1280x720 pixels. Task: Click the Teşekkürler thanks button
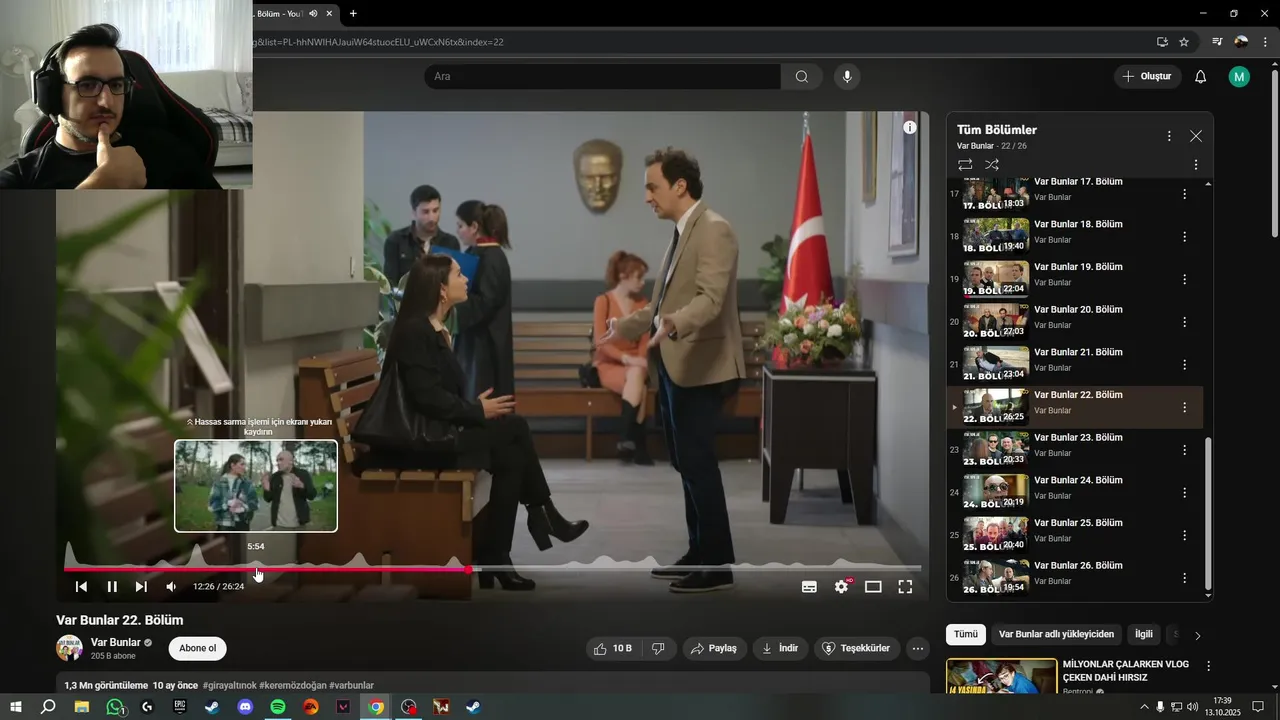(857, 648)
